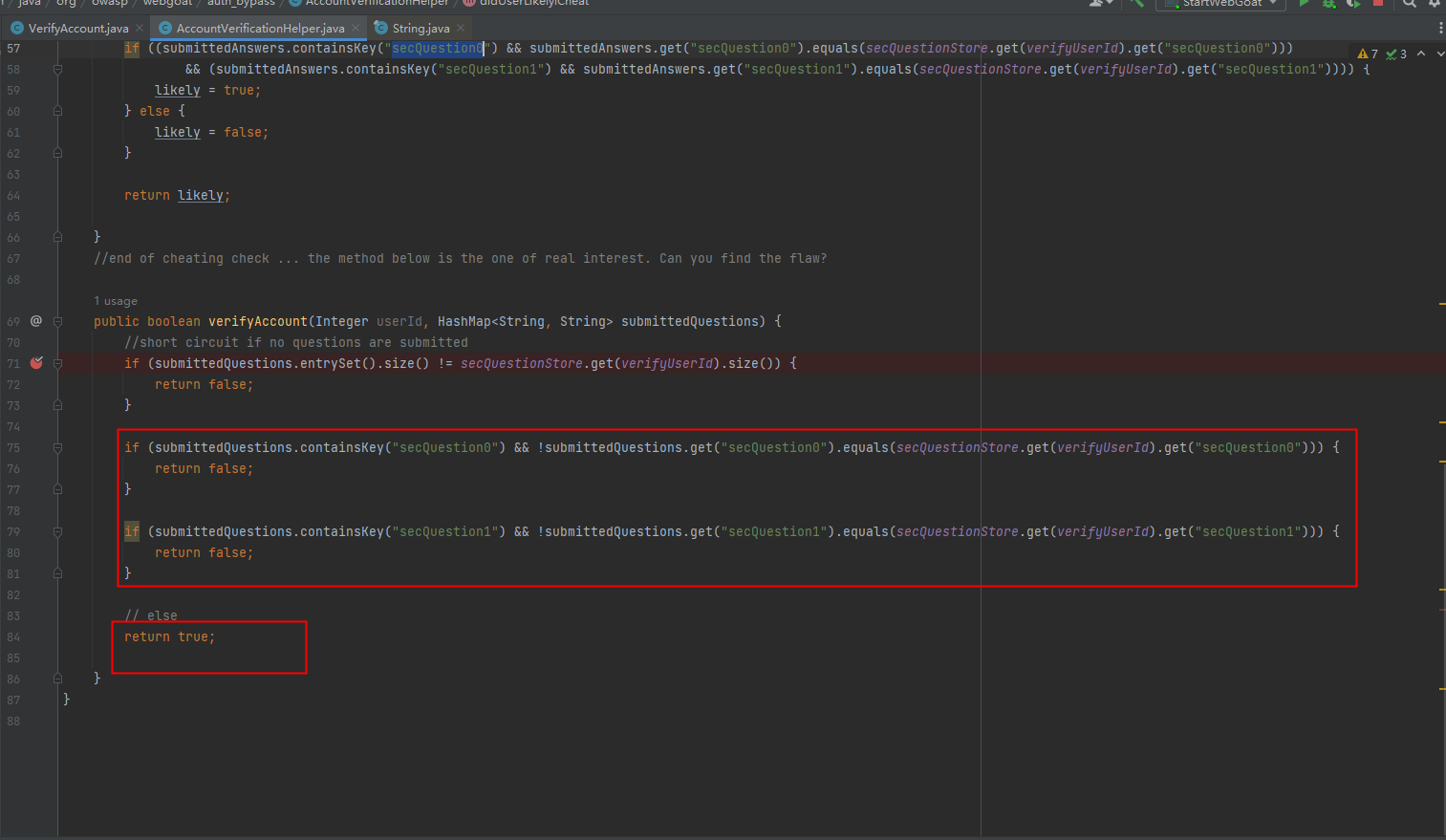
Task: Close the String.java tab
Action: pyautogui.click(x=461, y=28)
